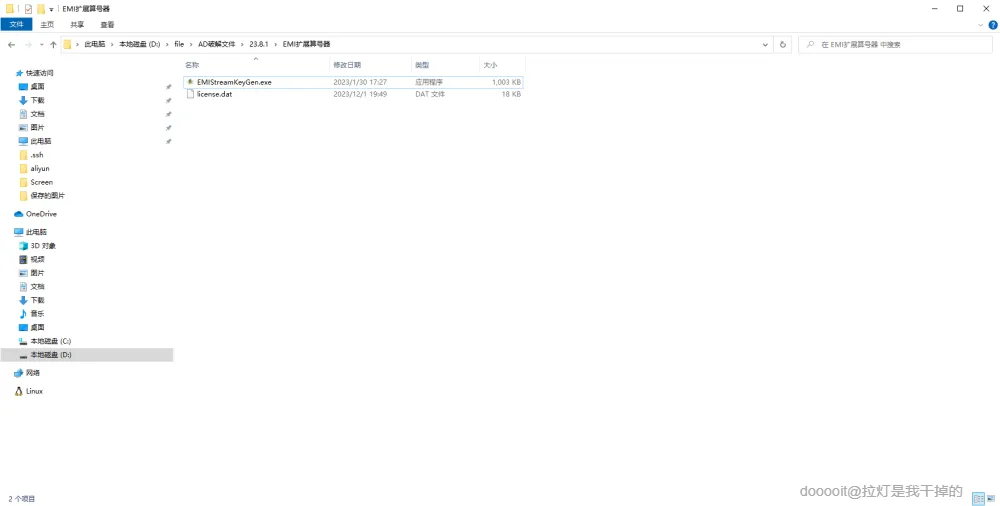Viewport: 1000px width, 506px height.
Task: Jump to 23.8.1 in breadcrumb
Action: coord(259,44)
